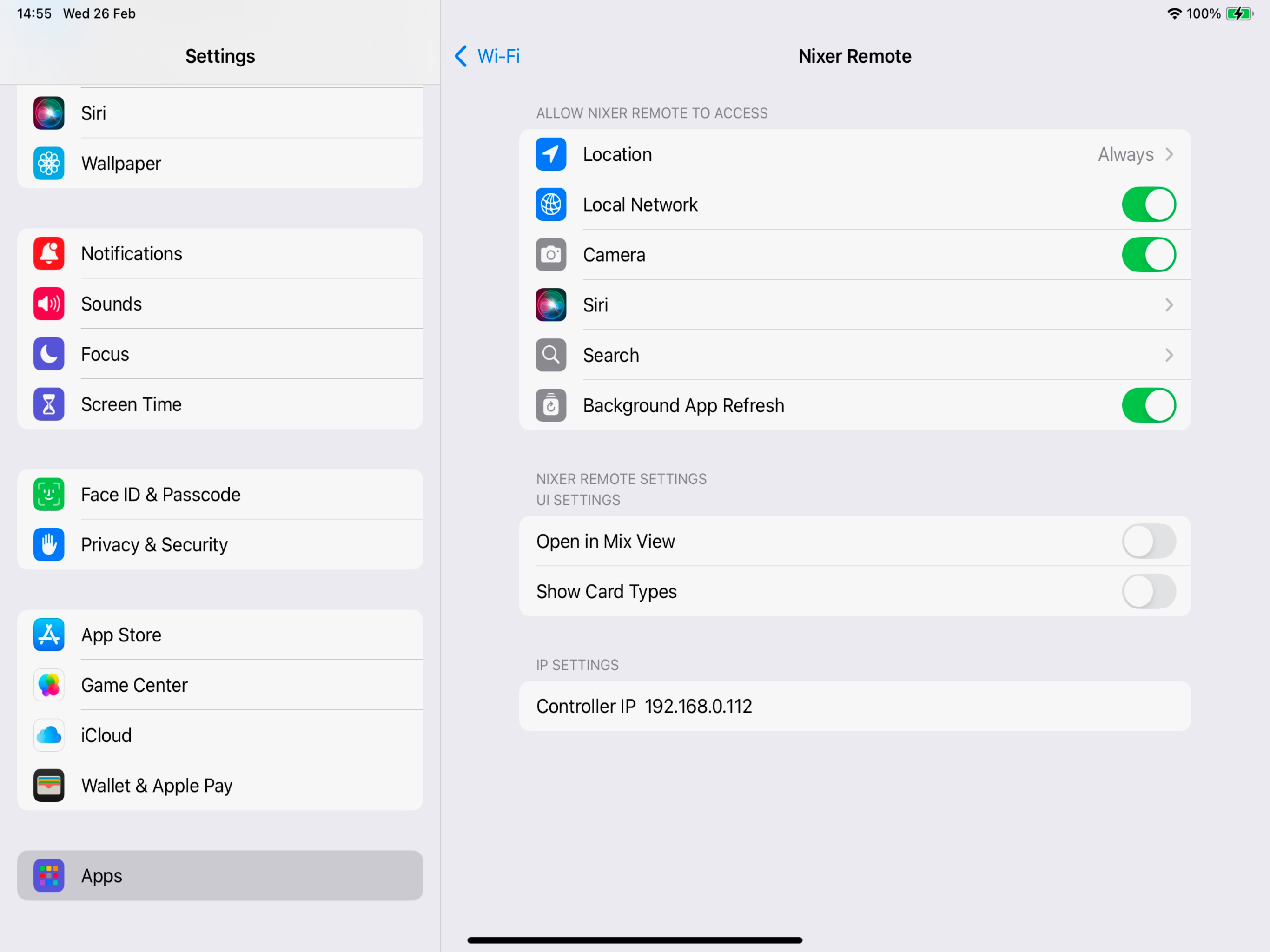Edit the Controller IP field
This screenshot has height=952, width=1270.
pos(855,706)
